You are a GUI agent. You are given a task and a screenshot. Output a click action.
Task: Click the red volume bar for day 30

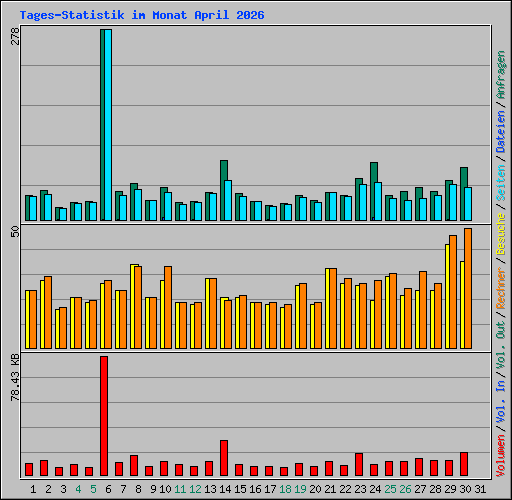pyautogui.click(x=464, y=464)
